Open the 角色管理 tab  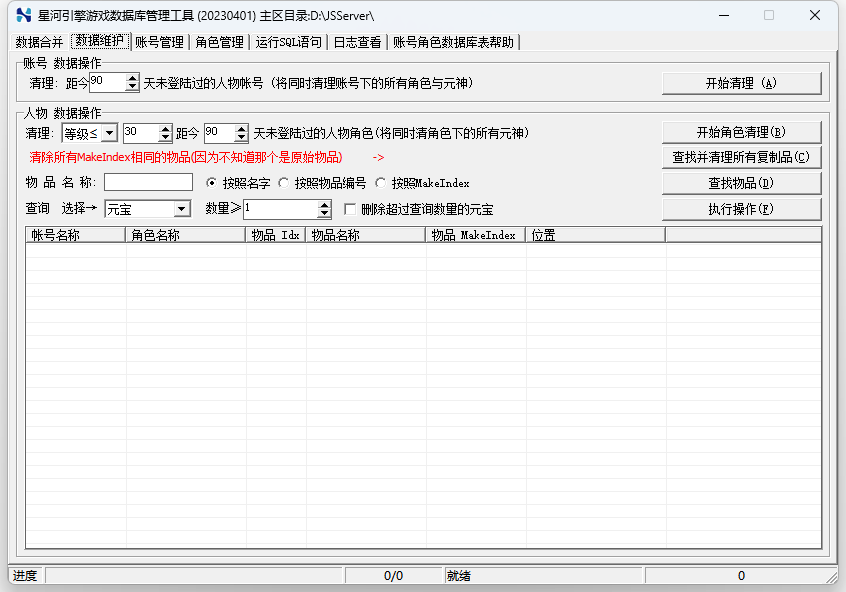click(x=219, y=42)
